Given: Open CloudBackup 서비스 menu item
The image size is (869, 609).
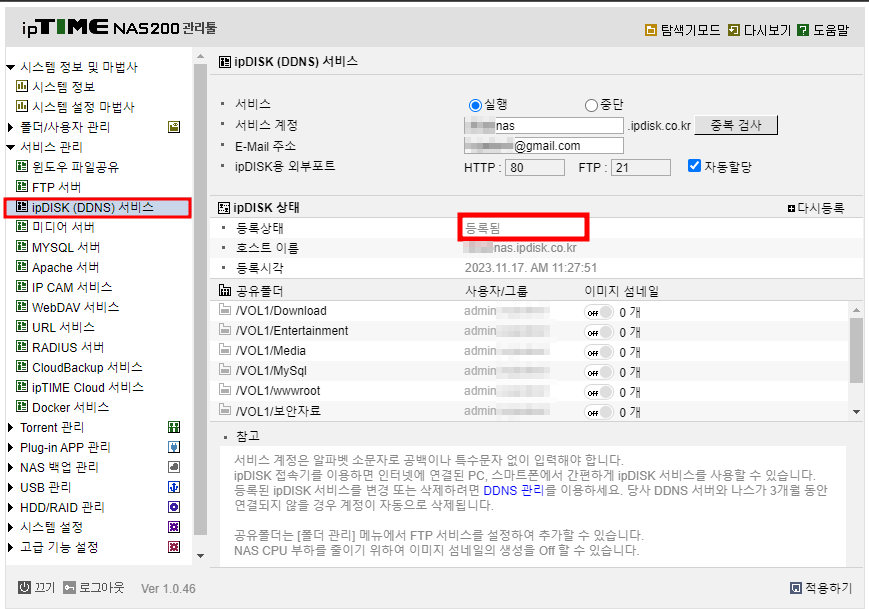Looking at the screenshot, I should [x=87, y=367].
